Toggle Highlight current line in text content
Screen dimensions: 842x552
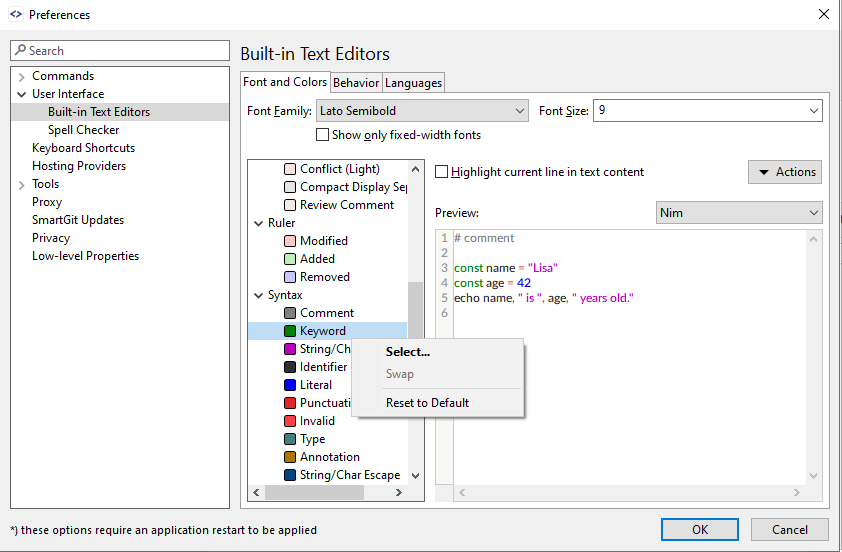[x=442, y=172]
